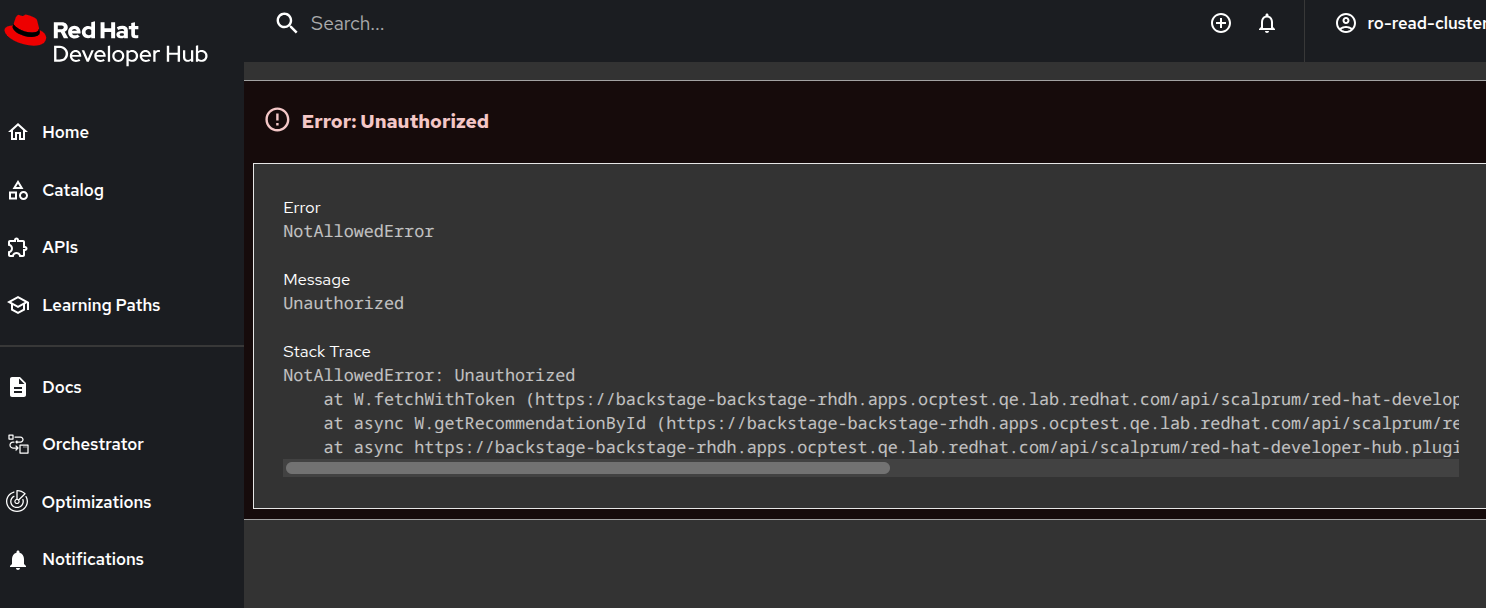
Task: Click the Red Hat Developer Hub logo
Action: pos(107,41)
